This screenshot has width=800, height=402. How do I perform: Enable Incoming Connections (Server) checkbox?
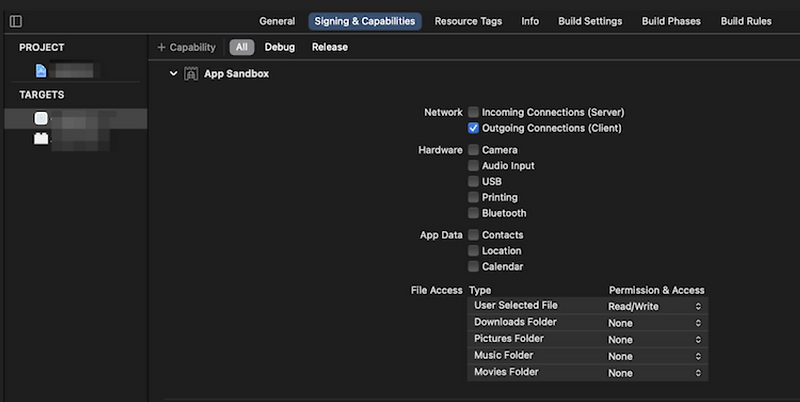pos(474,113)
